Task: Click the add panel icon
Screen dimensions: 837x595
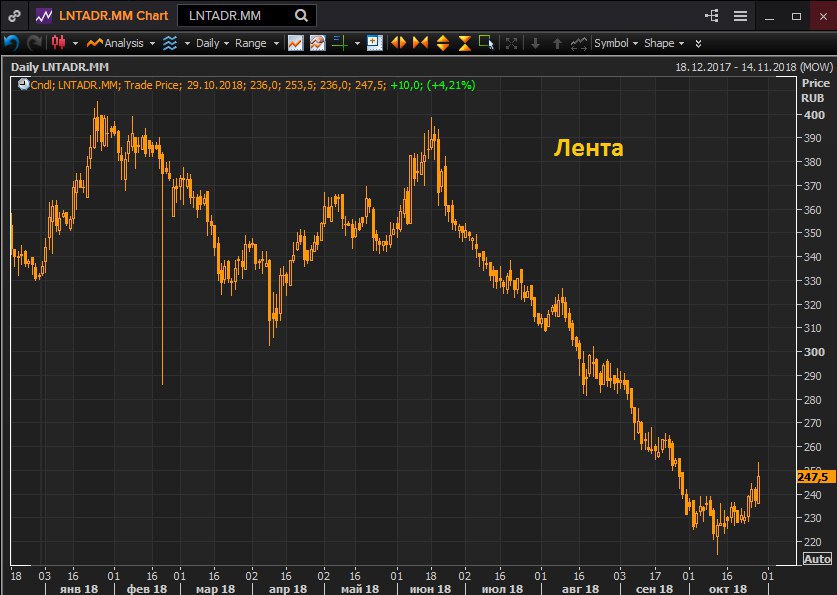Action: point(375,43)
